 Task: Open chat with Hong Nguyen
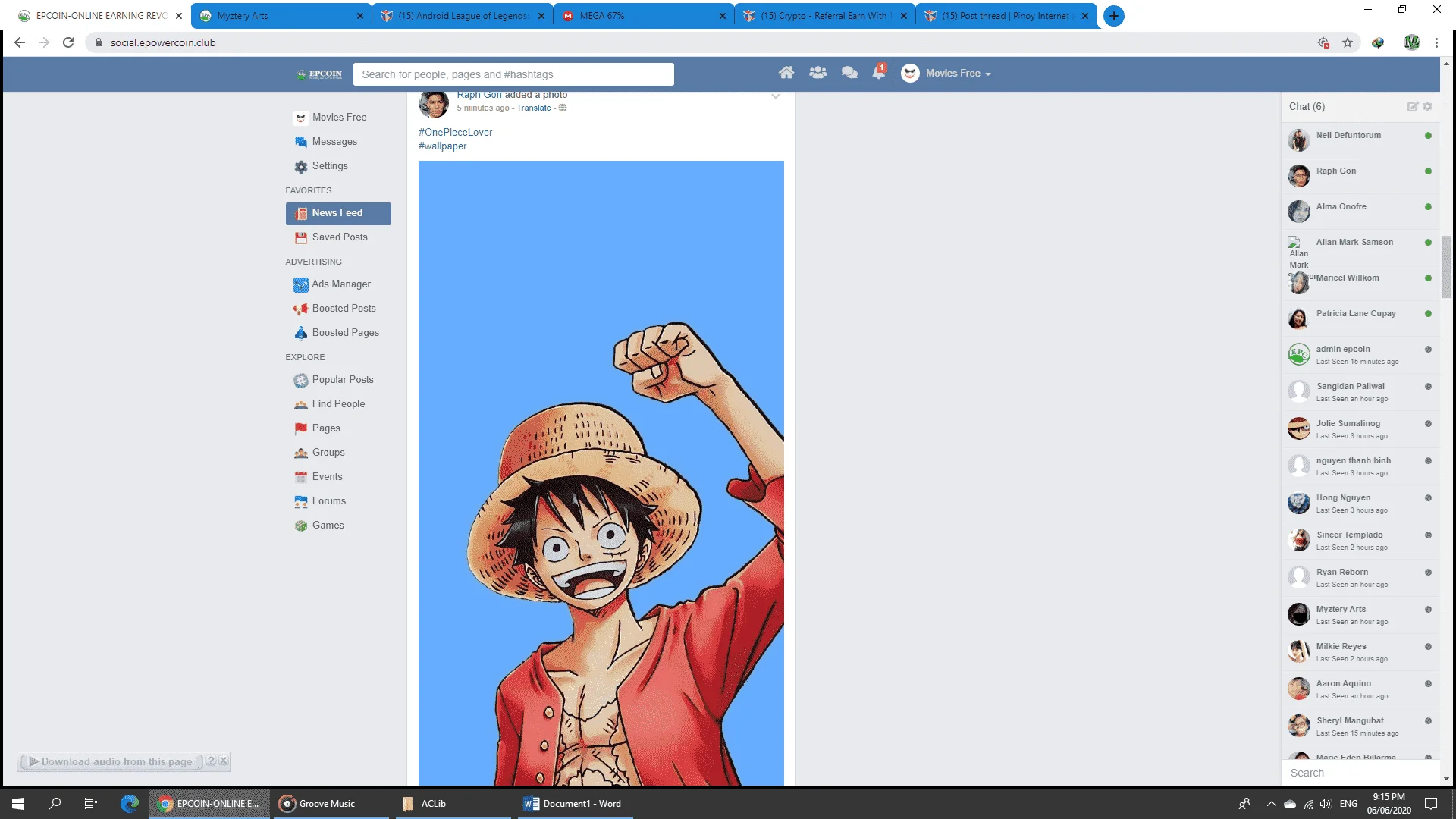pos(1360,503)
